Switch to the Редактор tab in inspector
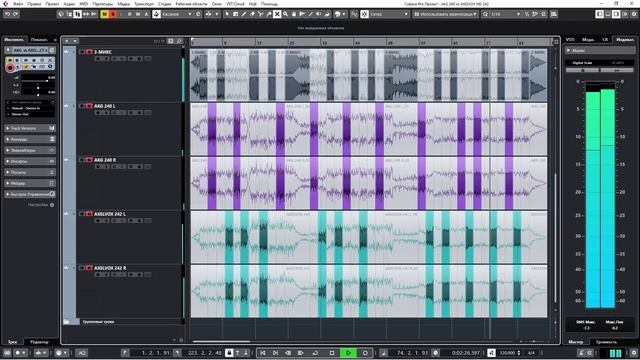Image resolution: width=640 pixels, height=360 pixels. [x=40, y=342]
